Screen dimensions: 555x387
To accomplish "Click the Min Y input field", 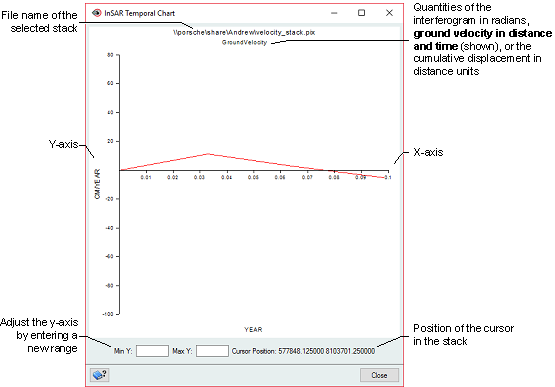I will click(152, 351).
